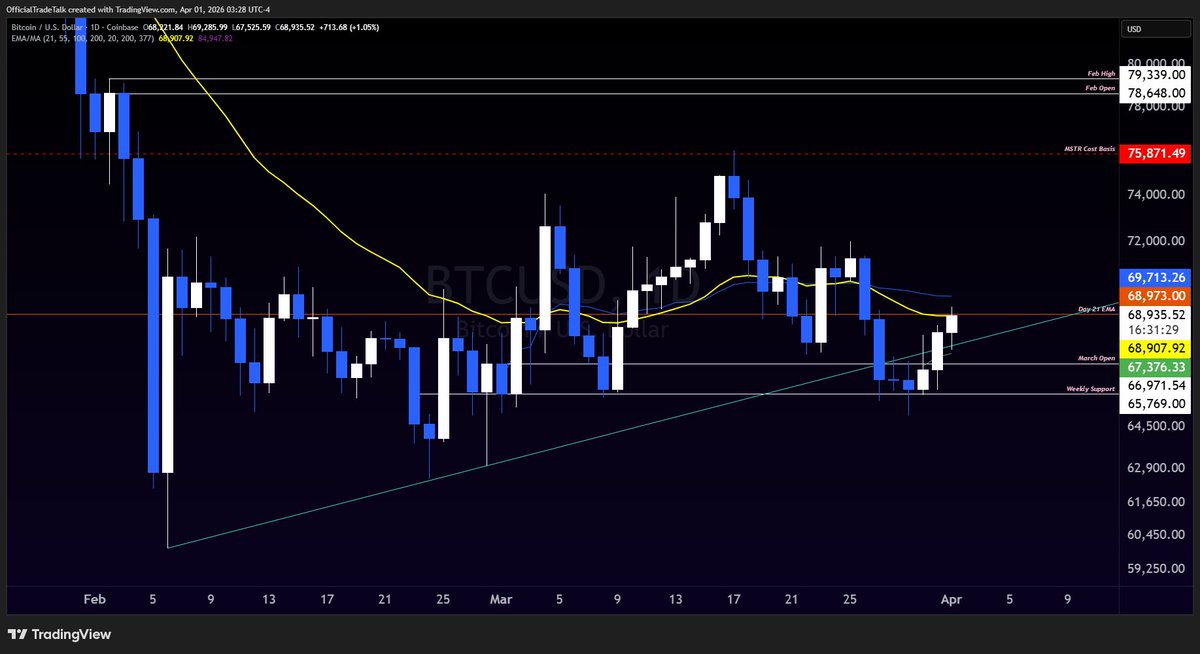Click the red 75,871.49 price tag

(1156, 153)
